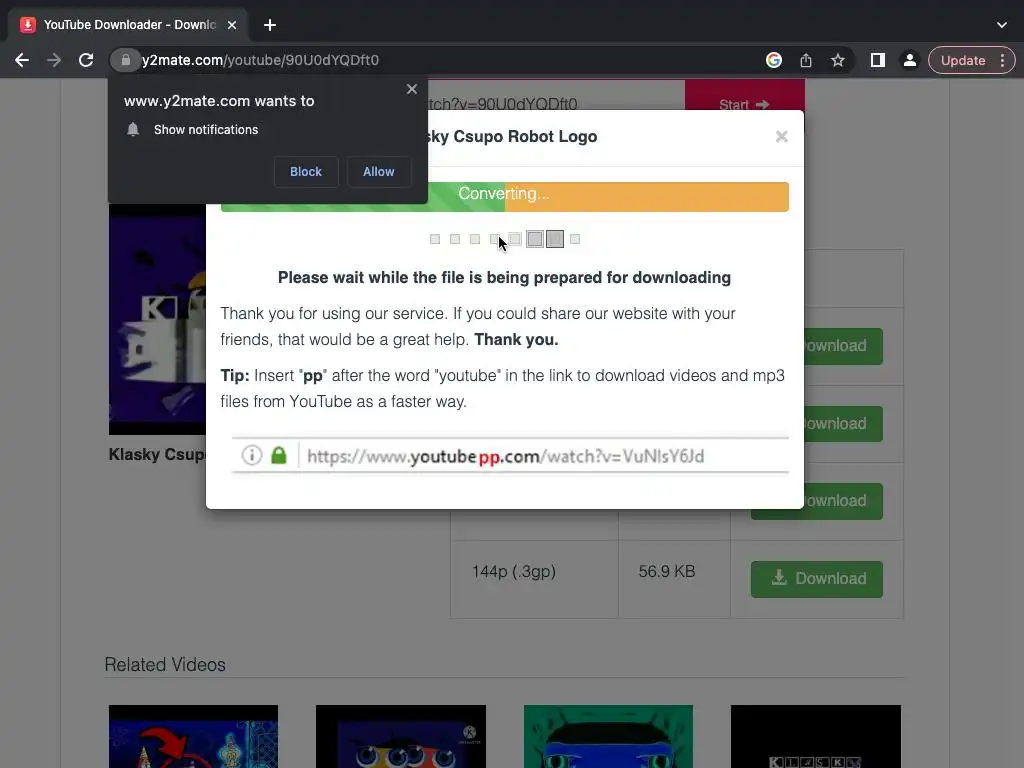The height and width of the screenshot is (768, 1024).
Task: Open the side panel icon
Action: pyautogui.click(x=878, y=60)
